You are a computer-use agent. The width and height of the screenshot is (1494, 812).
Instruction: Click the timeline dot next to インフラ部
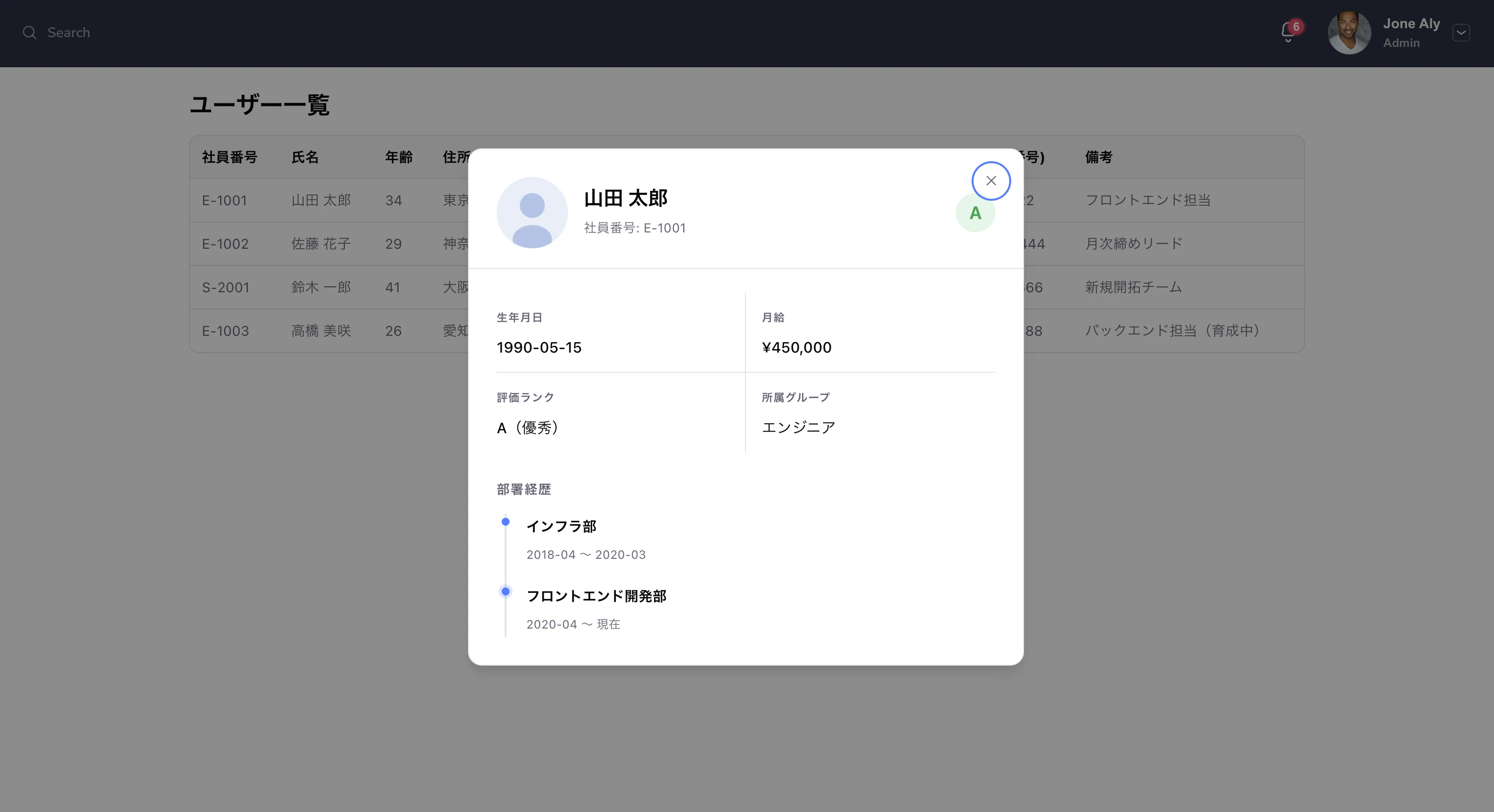pos(505,523)
